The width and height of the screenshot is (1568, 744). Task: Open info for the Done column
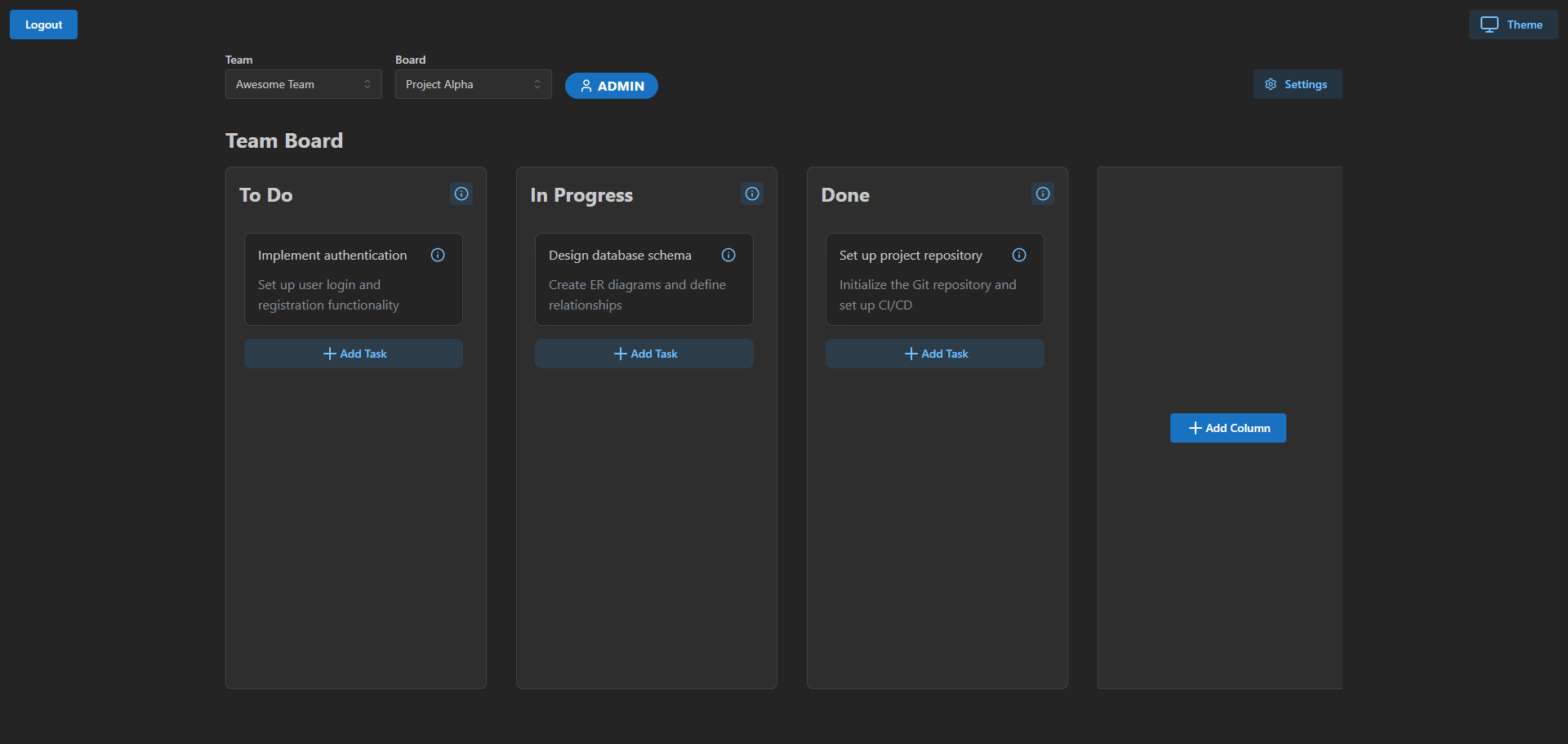pos(1042,194)
